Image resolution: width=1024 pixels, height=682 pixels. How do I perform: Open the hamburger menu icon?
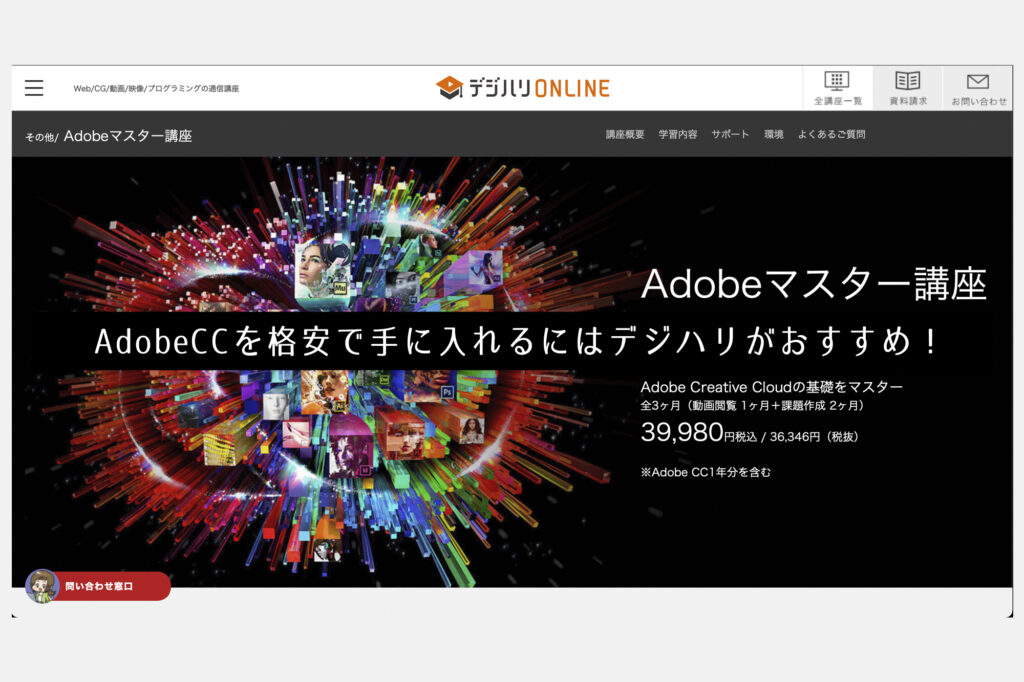coord(34,88)
